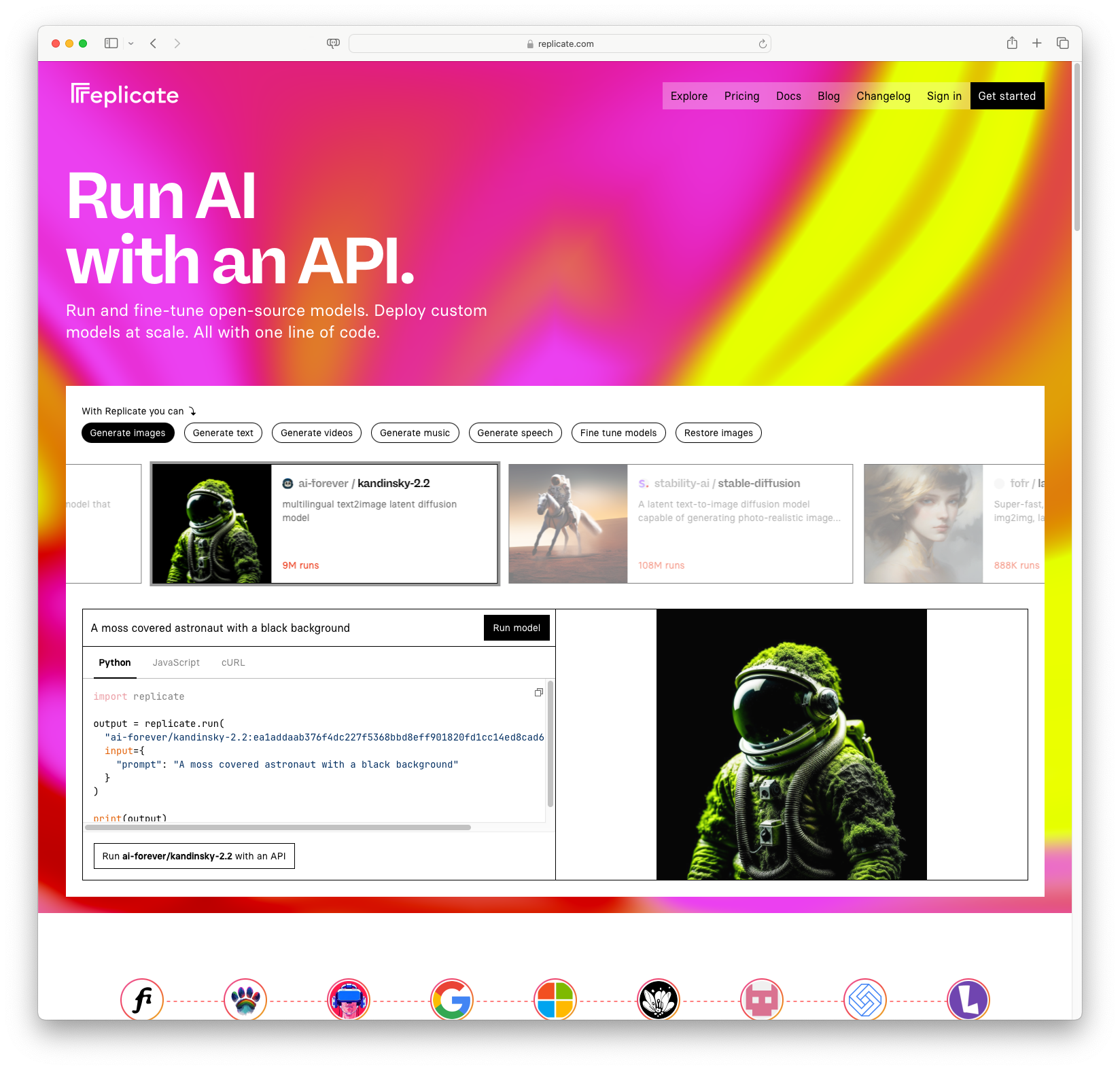Image resolution: width=1120 pixels, height=1070 pixels.
Task: Click the Google logo icon
Action: [452, 999]
